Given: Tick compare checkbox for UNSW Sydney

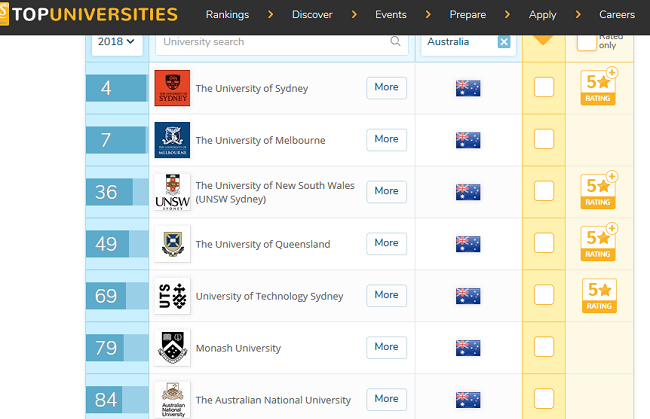Looking at the screenshot, I should tap(544, 191).
